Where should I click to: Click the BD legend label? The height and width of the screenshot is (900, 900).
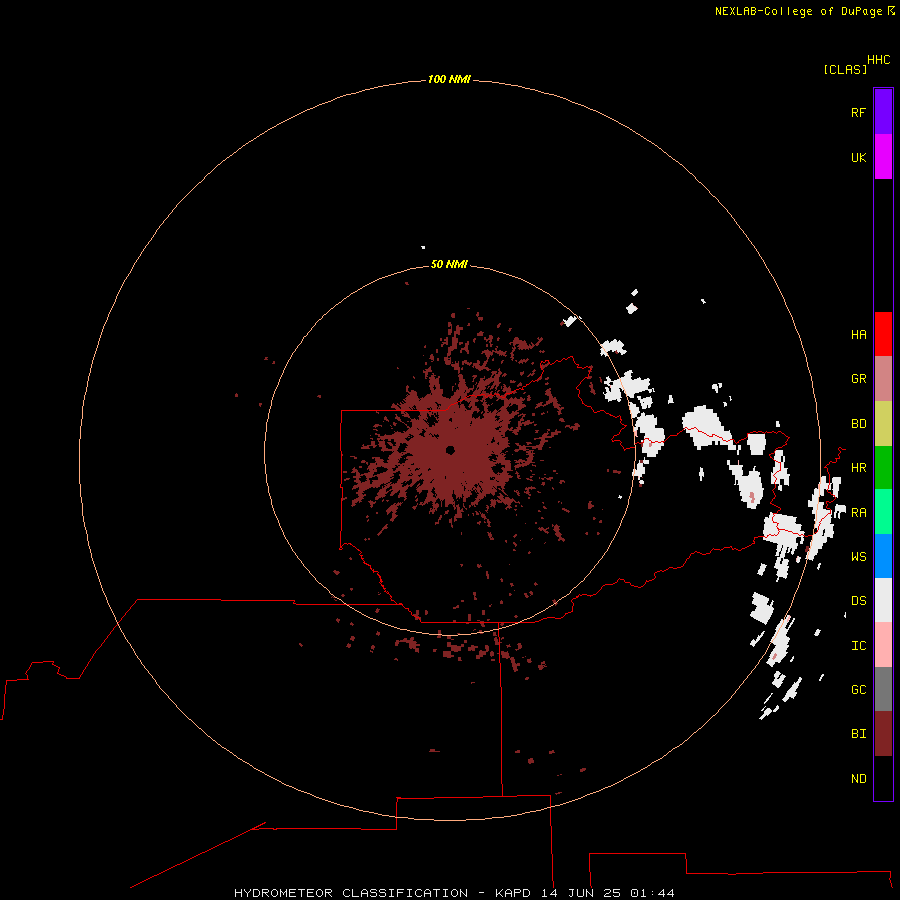click(x=858, y=424)
